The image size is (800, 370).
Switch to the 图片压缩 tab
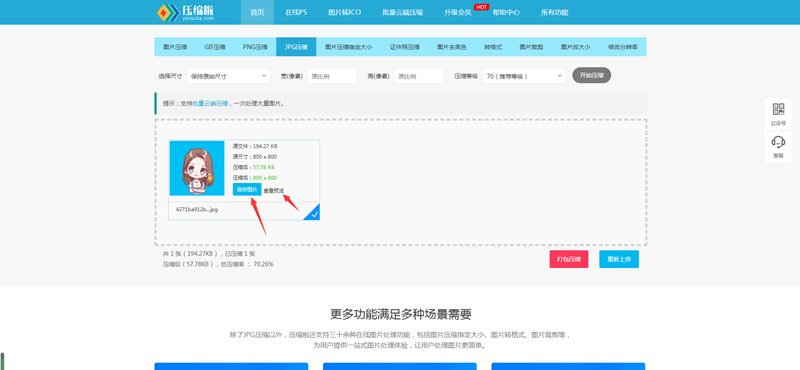pos(175,47)
